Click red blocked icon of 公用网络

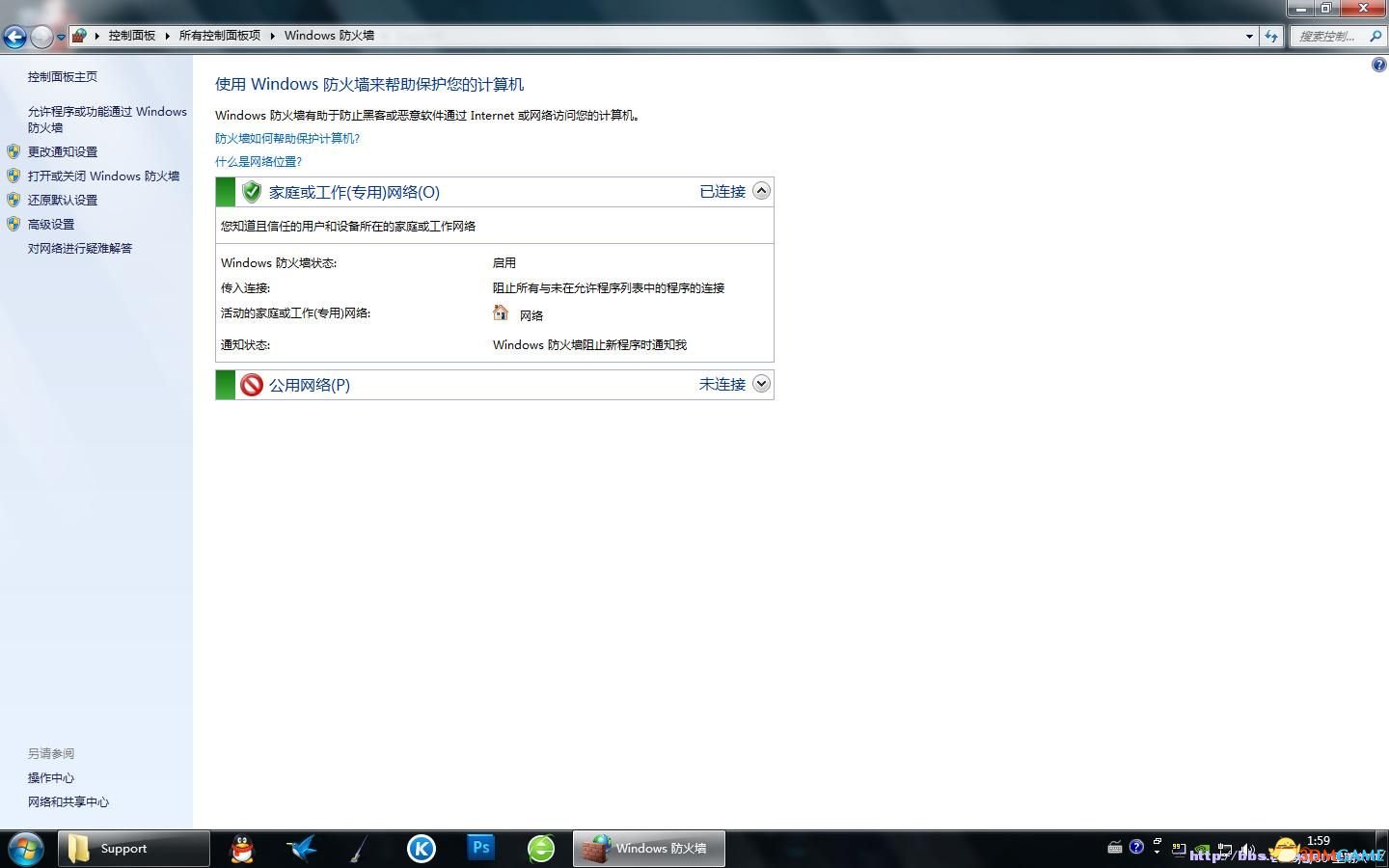(x=252, y=385)
